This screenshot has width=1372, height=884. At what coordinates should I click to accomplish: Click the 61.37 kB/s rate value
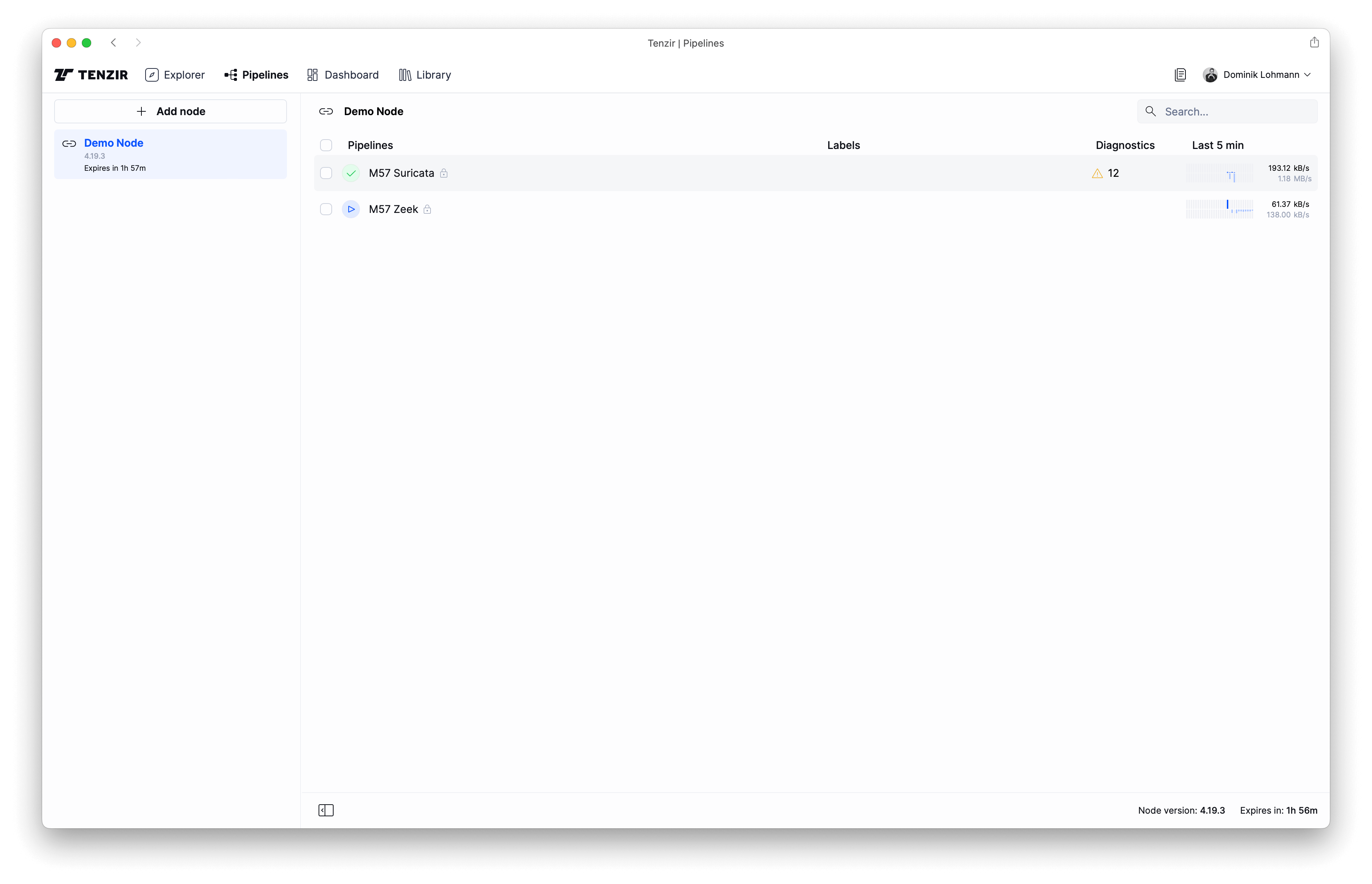click(1290, 204)
